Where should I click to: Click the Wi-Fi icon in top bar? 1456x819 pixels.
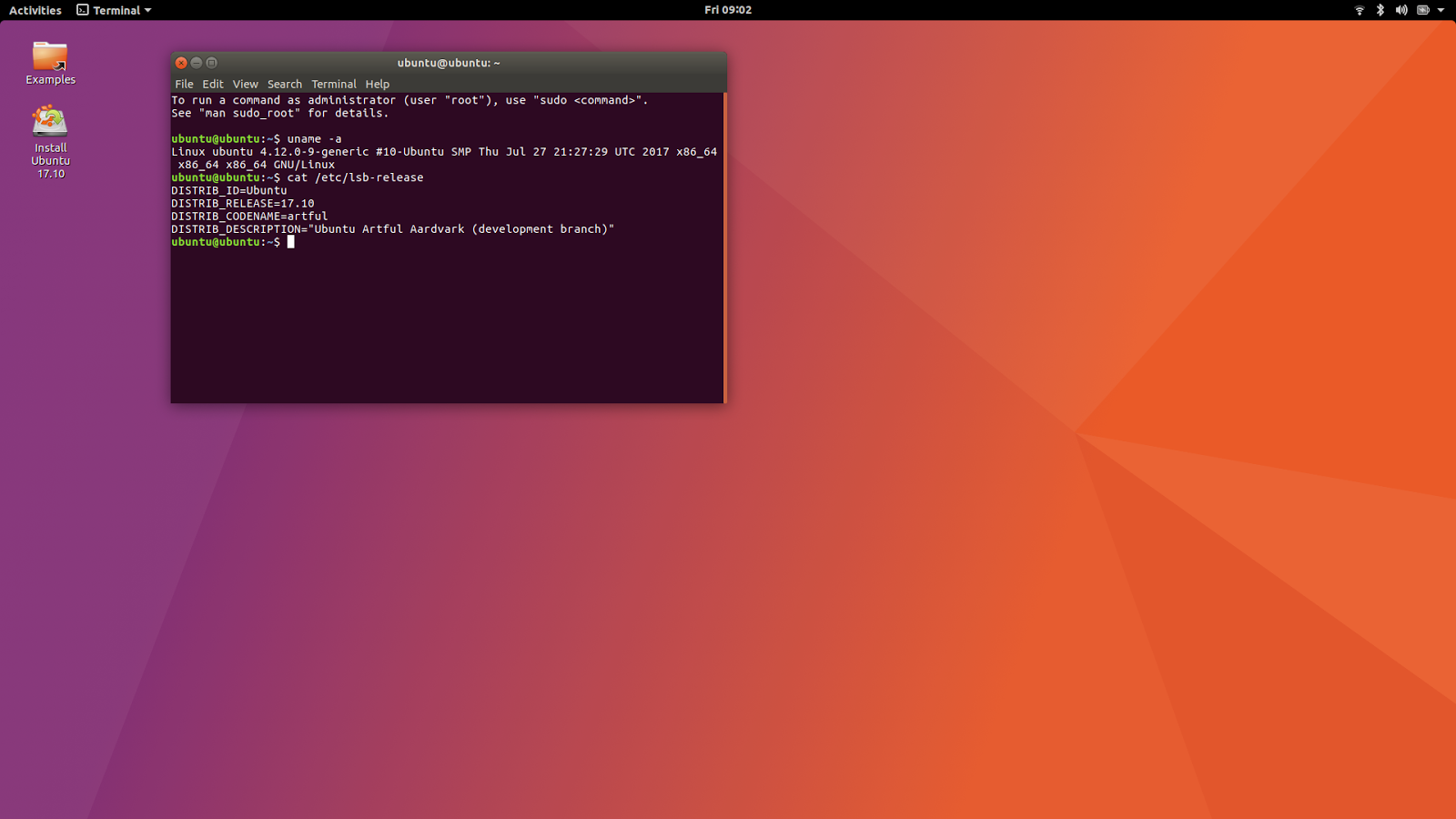1360,10
